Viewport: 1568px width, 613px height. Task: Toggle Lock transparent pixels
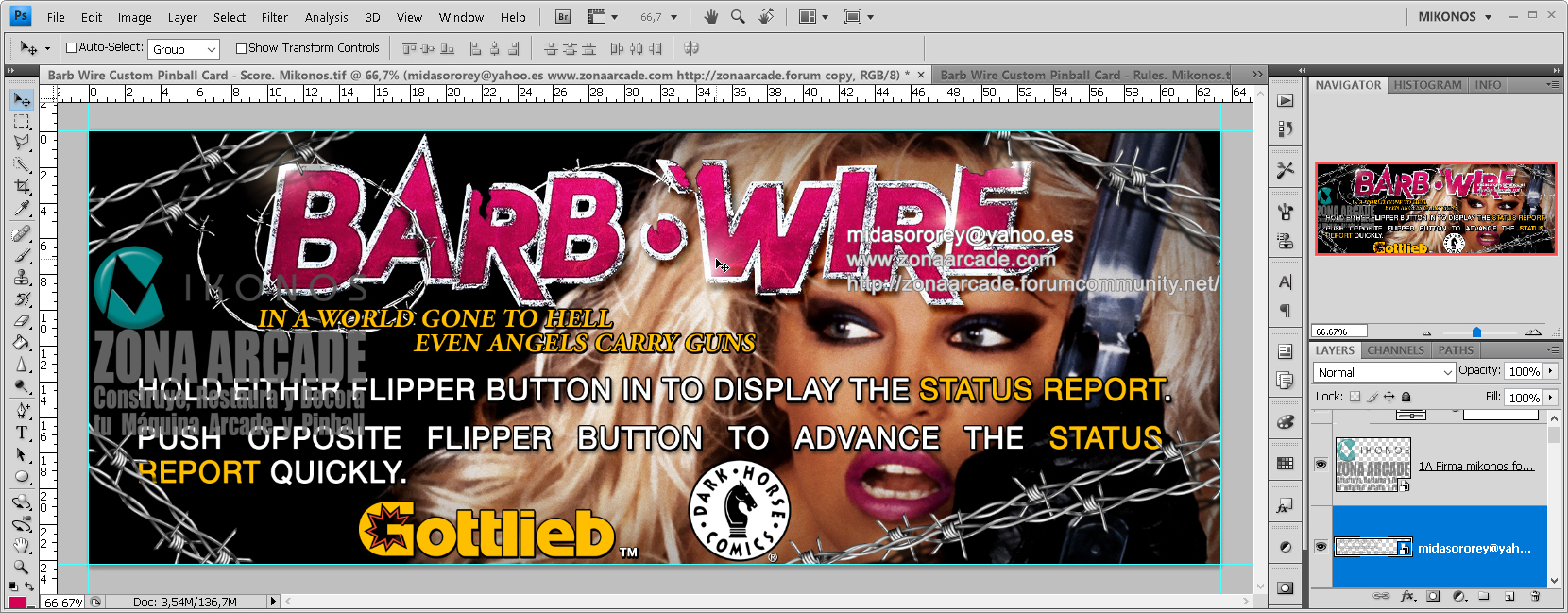coord(1355,397)
